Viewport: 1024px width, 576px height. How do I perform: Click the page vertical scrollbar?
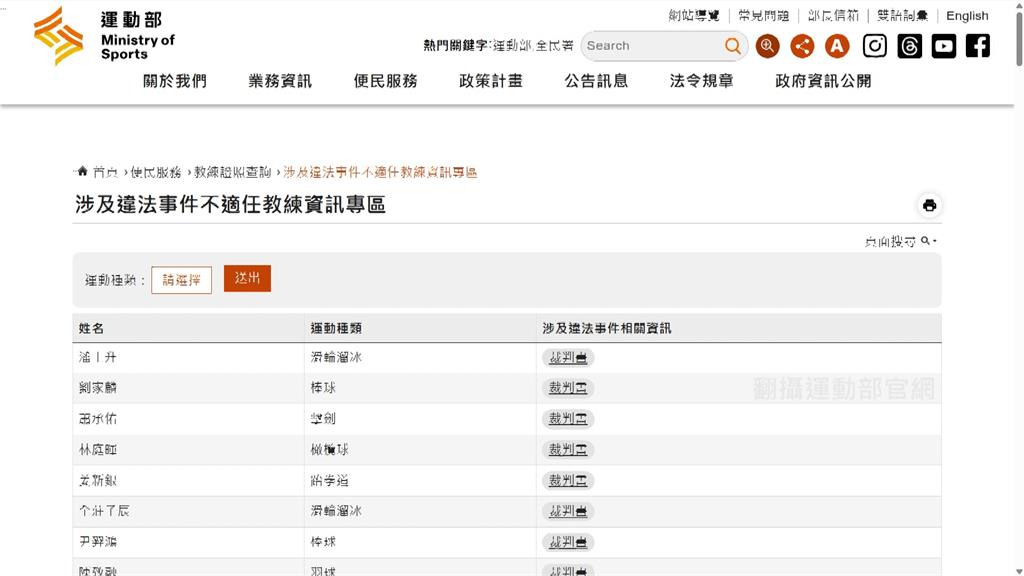tap(1019, 39)
